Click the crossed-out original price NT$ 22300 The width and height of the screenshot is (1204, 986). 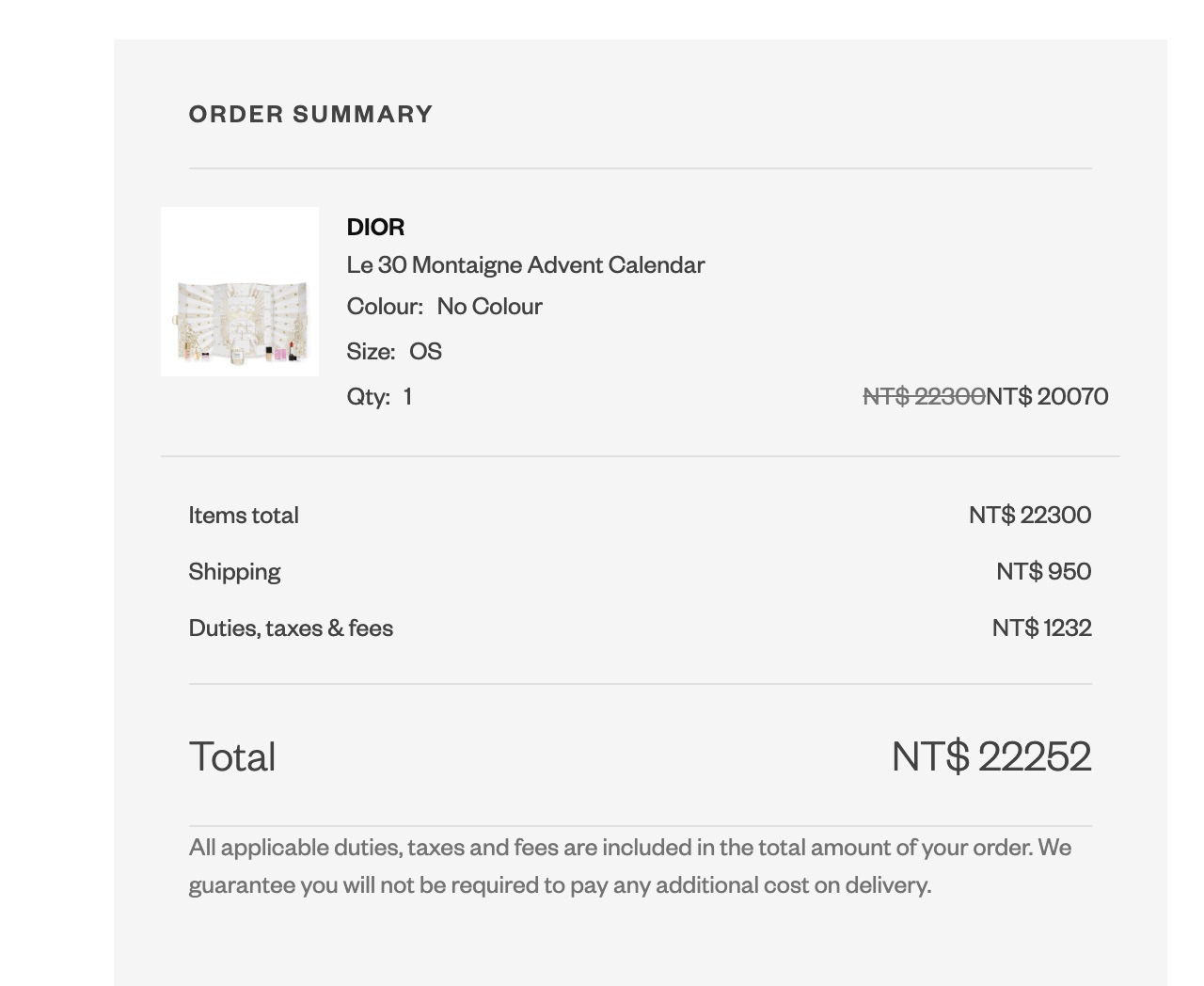click(924, 396)
